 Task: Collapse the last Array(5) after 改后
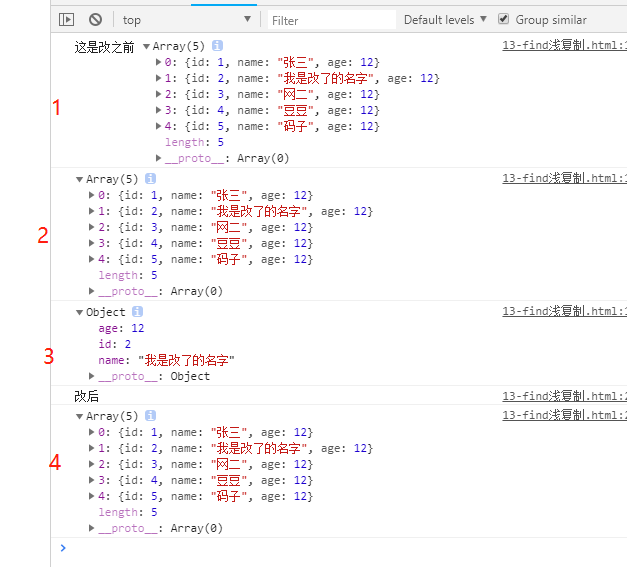click(x=80, y=417)
